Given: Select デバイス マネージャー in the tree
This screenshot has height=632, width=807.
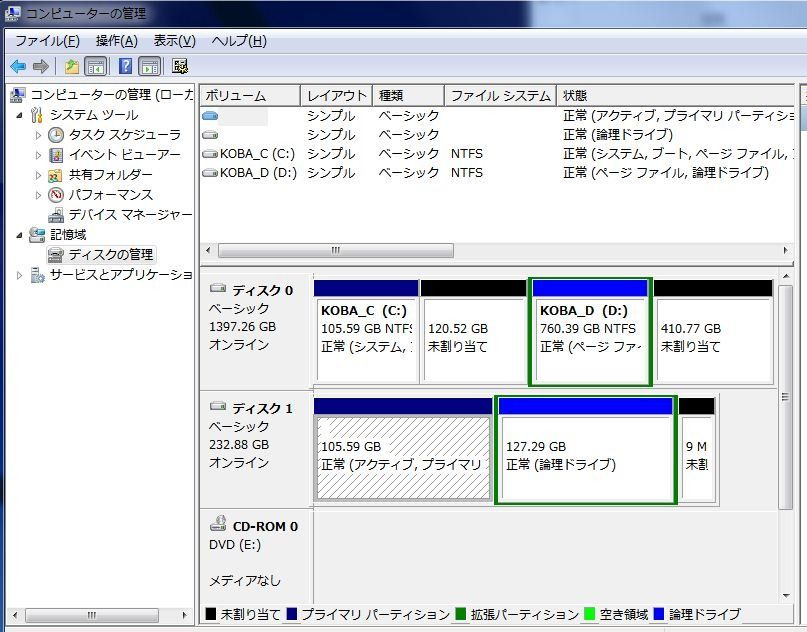Looking at the screenshot, I should [x=130, y=215].
